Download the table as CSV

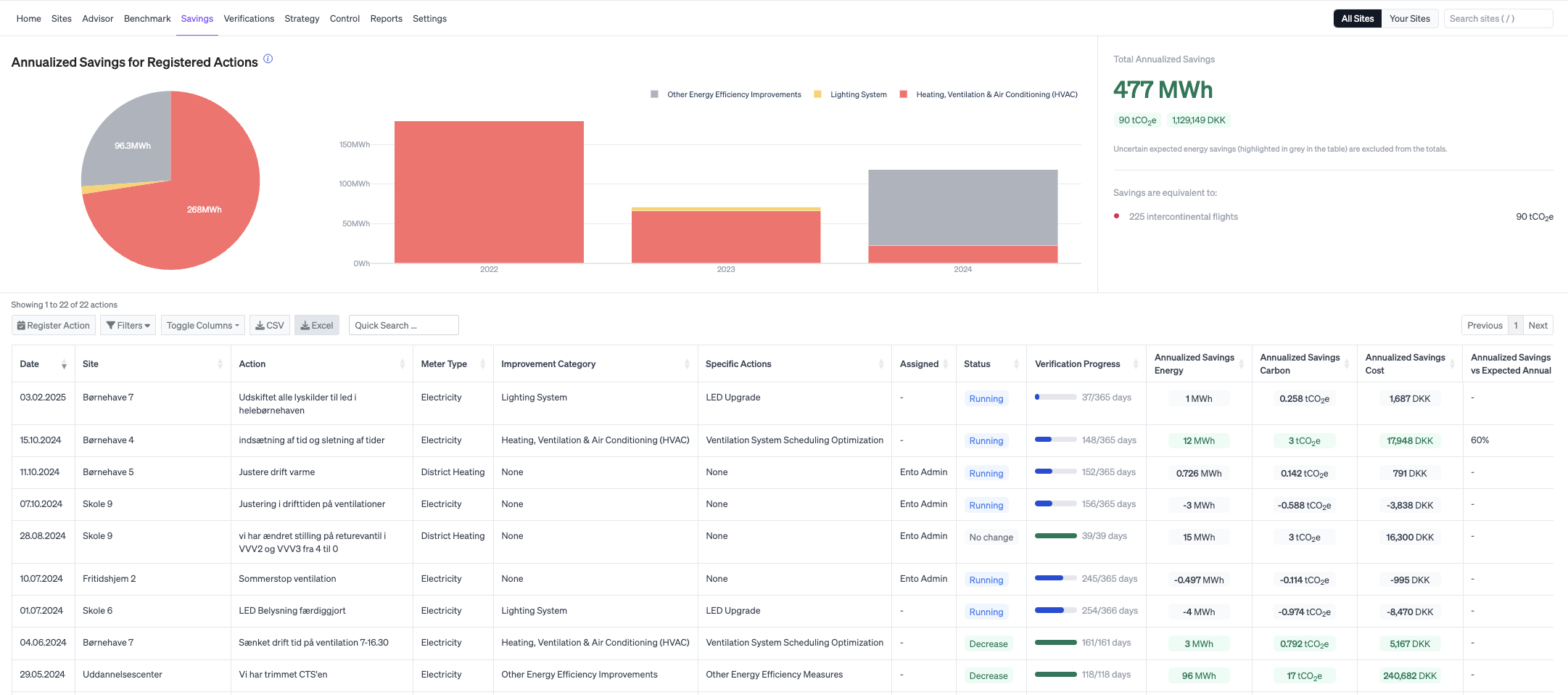pyautogui.click(x=270, y=326)
